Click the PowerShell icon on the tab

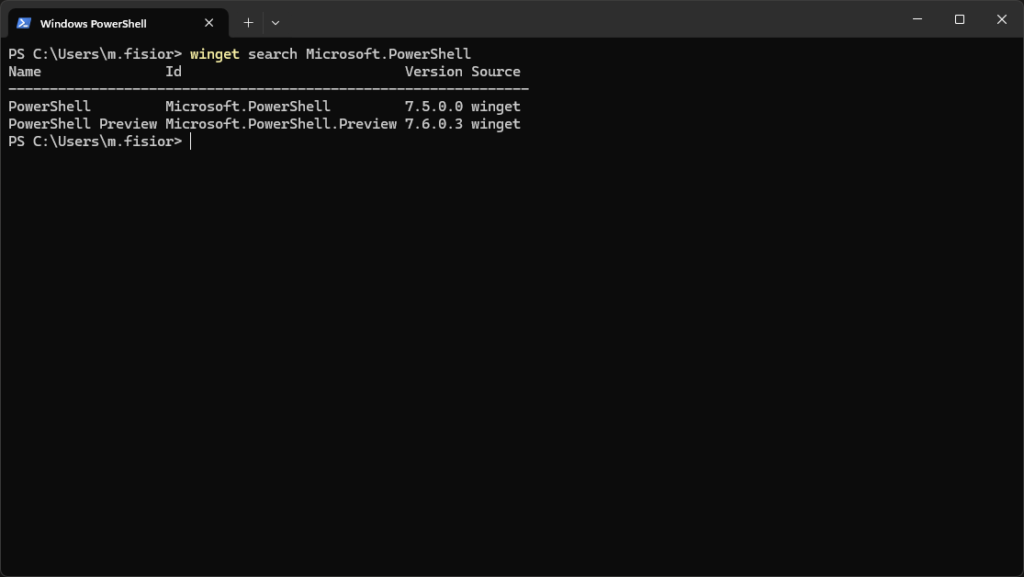[x=24, y=23]
